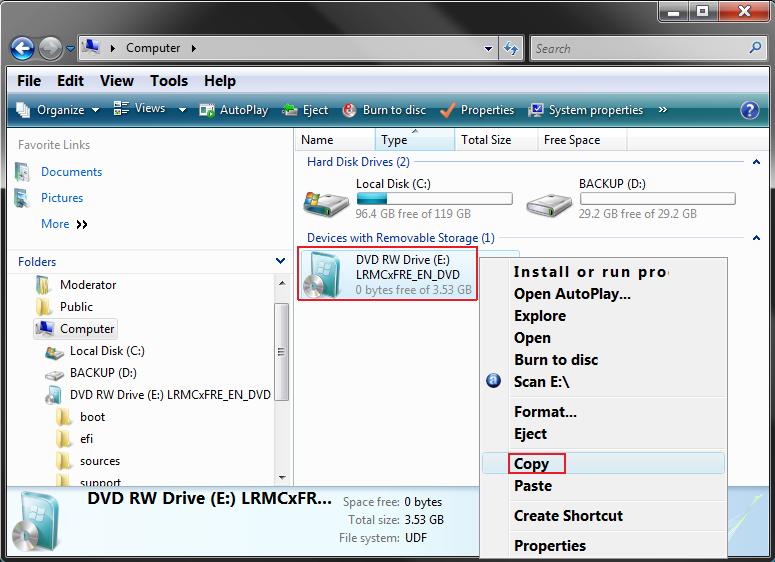
Task: Click folder tree scrollbar up arrow
Action: click(282, 283)
